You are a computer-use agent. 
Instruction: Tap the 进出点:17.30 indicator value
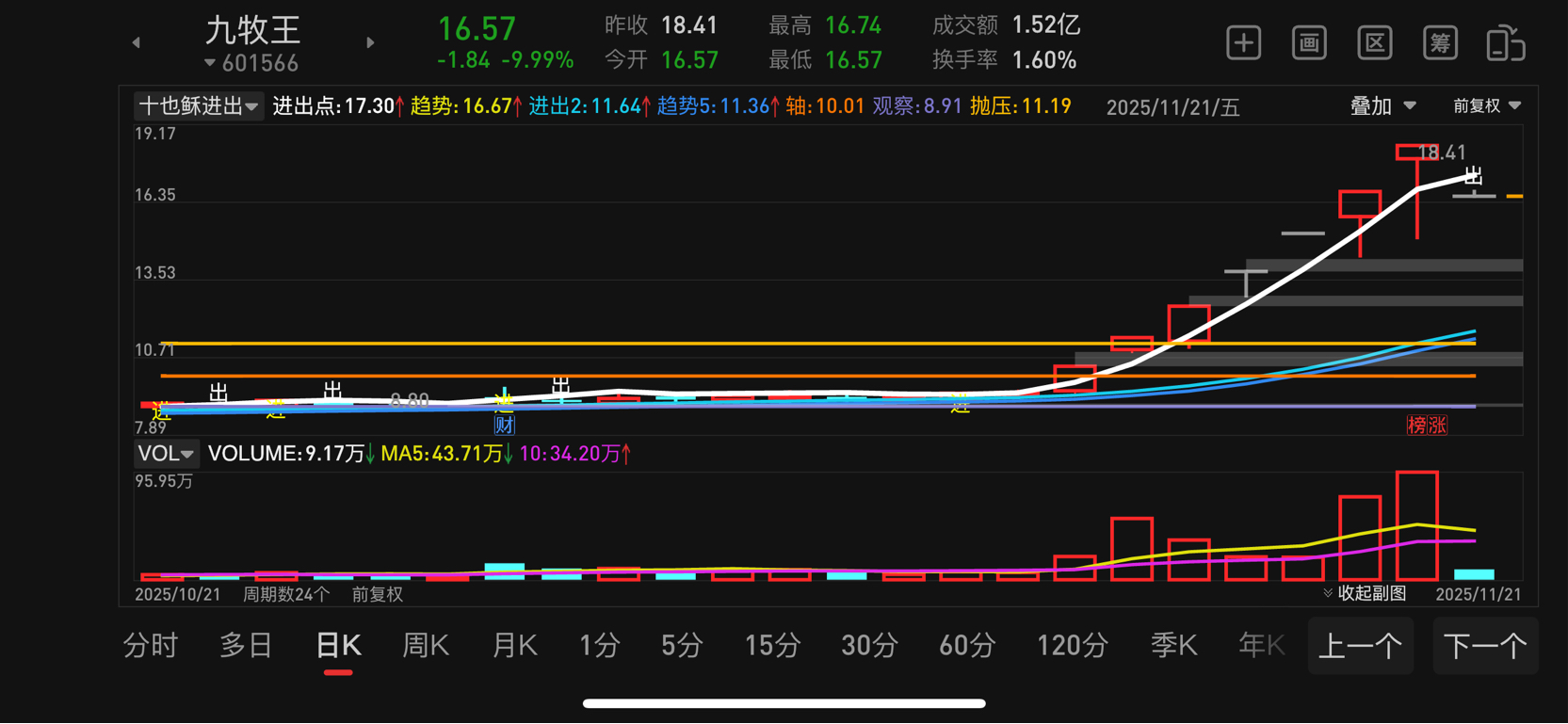(x=338, y=106)
